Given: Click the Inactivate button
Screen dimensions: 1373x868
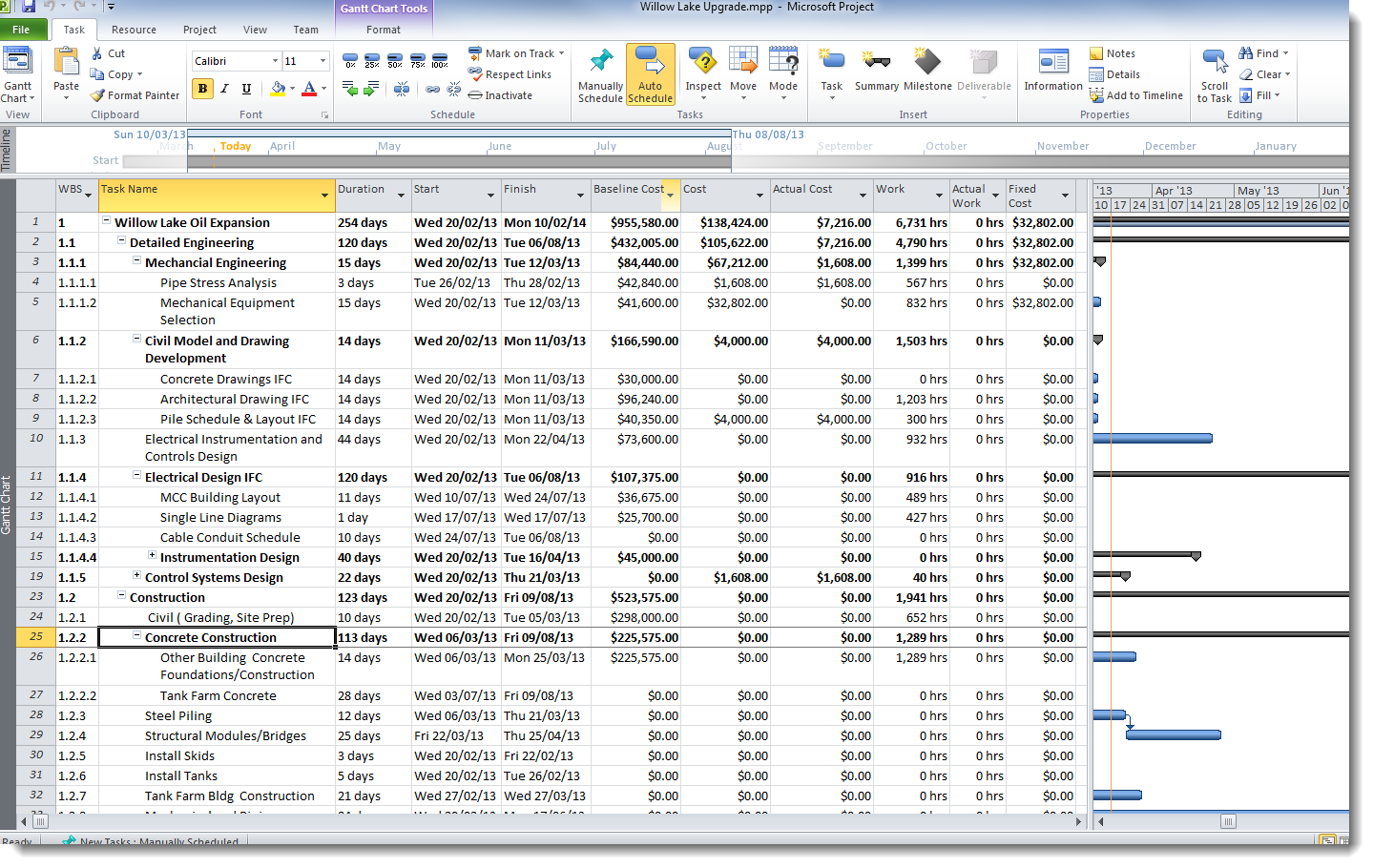Looking at the screenshot, I should [501, 95].
